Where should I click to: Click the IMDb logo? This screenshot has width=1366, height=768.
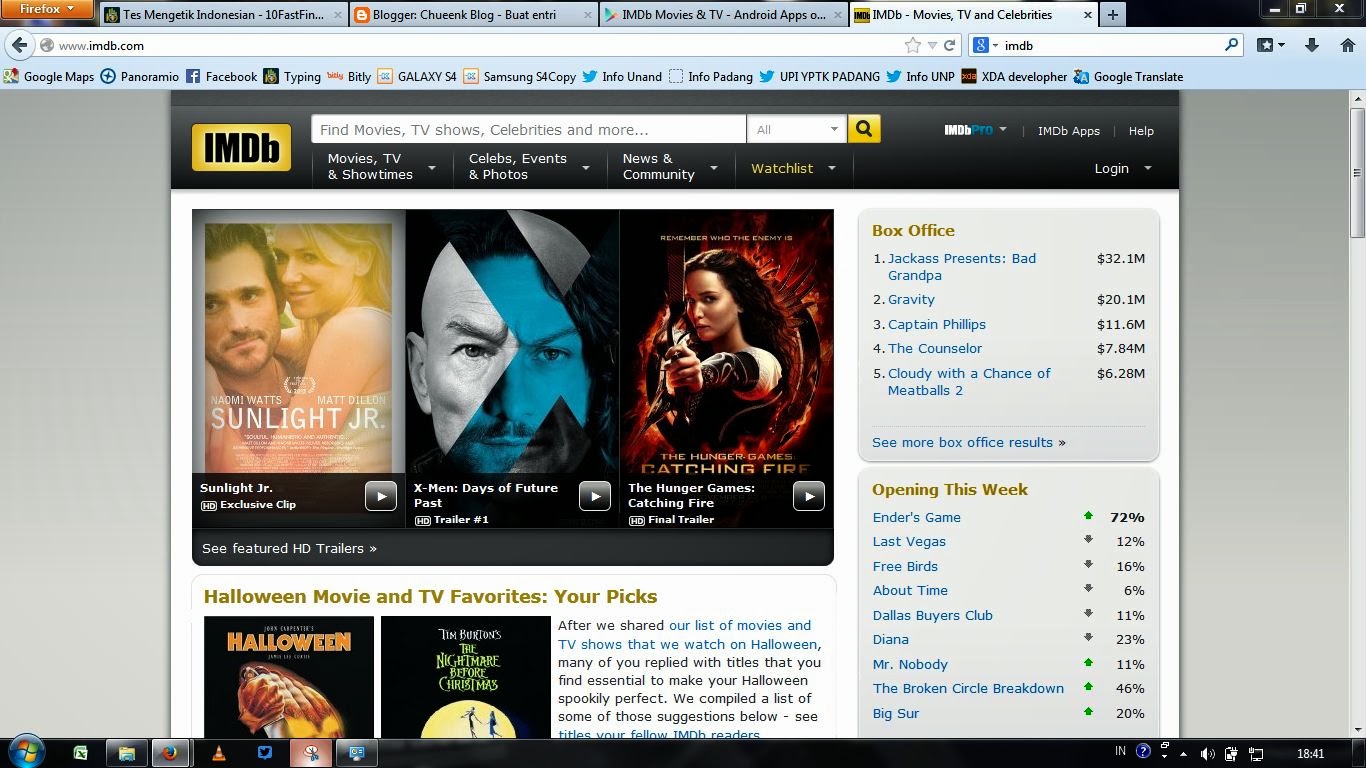[241, 148]
